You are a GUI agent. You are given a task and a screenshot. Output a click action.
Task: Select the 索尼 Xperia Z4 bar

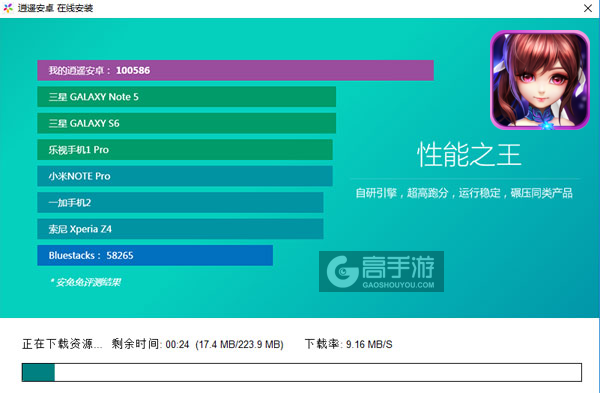(180, 229)
